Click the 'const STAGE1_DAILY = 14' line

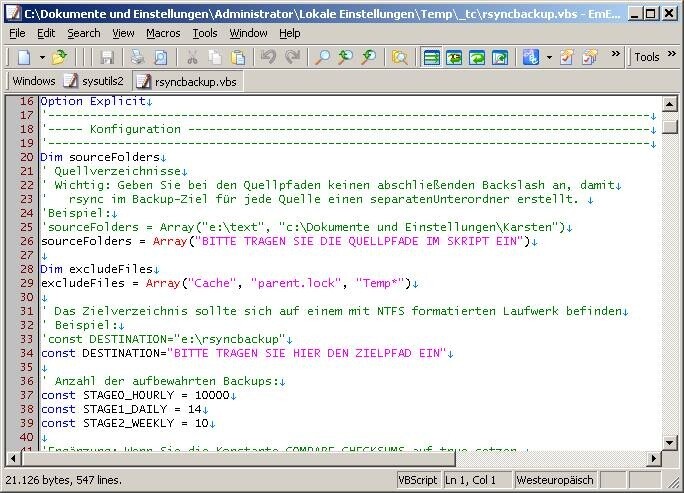124,409
